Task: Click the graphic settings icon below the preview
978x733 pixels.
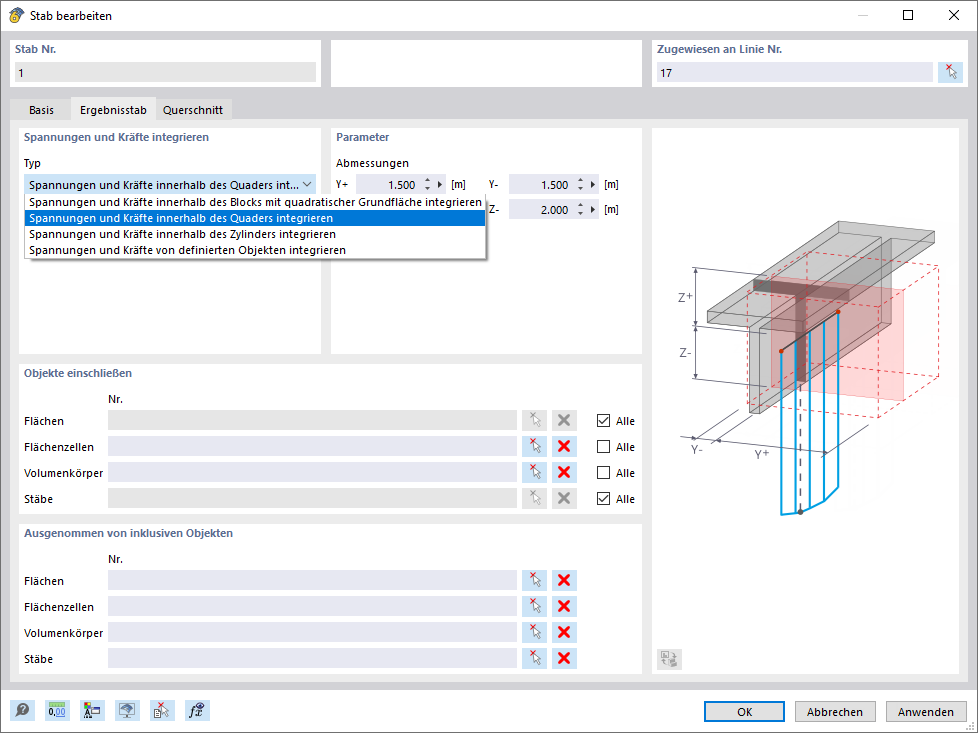Action: tap(669, 659)
